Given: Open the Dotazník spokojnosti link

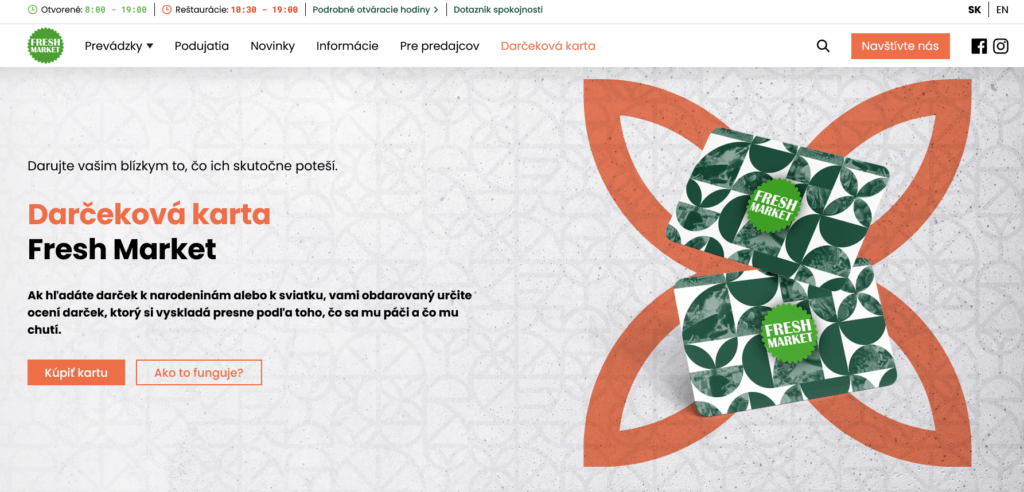Looking at the screenshot, I should click(x=498, y=10).
